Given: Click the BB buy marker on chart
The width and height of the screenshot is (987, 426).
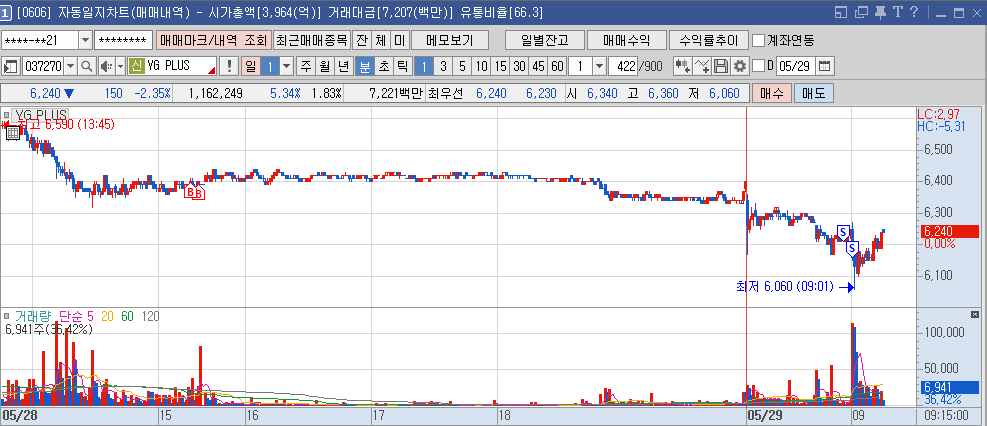Looking at the screenshot, I should pyautogui.click(x=193, y=193).
